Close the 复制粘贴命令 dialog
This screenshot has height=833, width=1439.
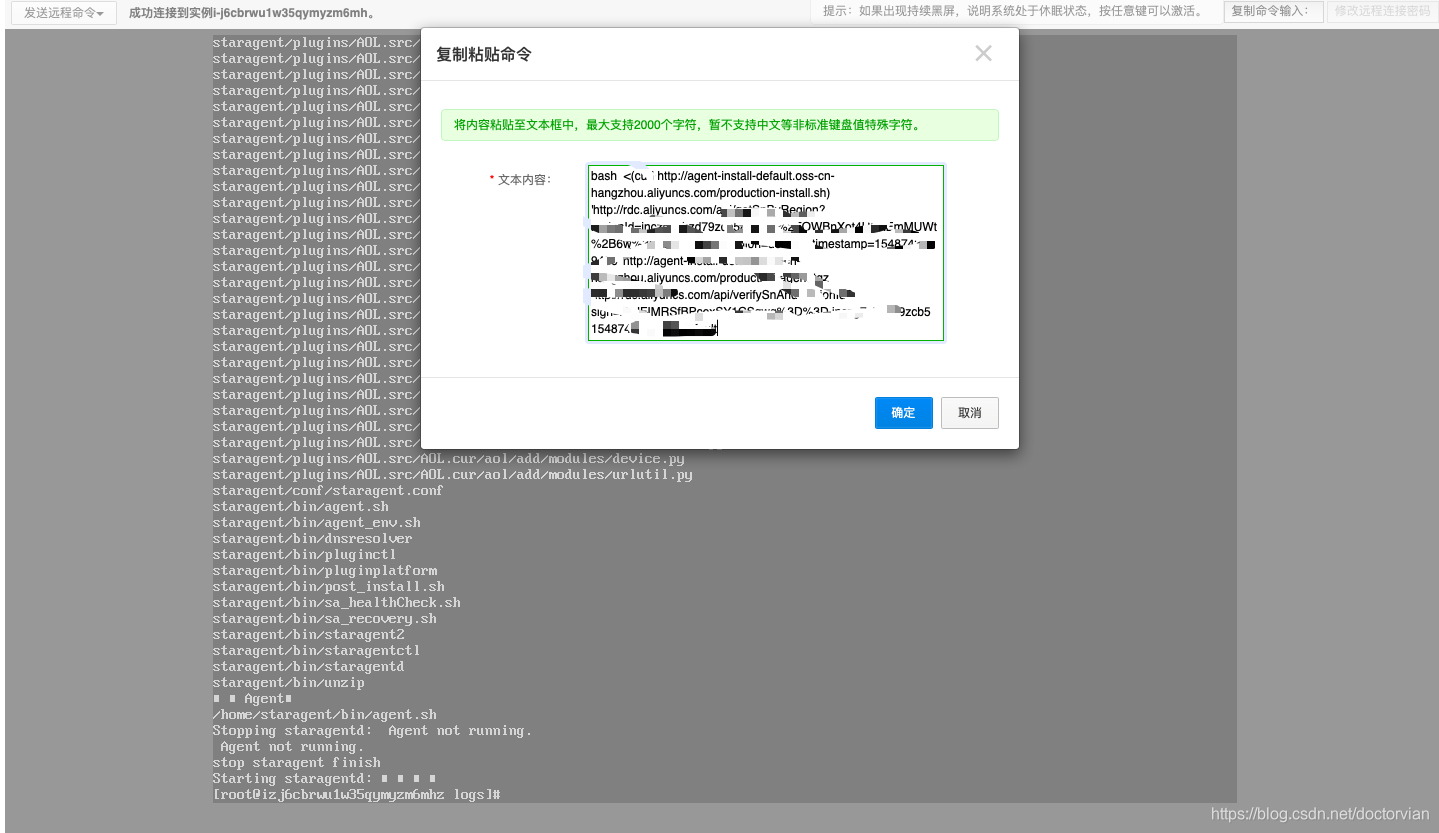tap(984, 54)
